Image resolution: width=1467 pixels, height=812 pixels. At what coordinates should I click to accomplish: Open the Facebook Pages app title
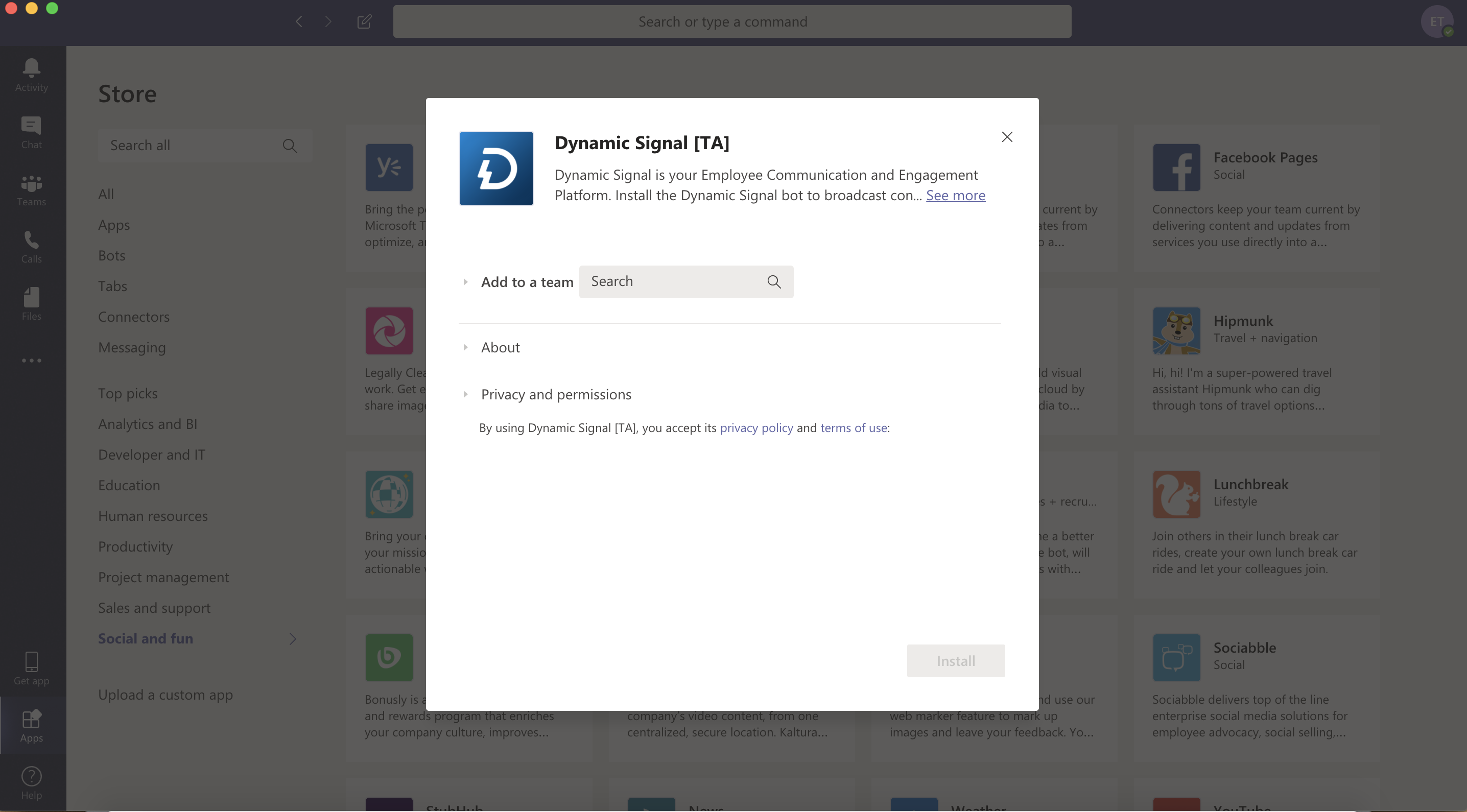(x=1265, y=157)
